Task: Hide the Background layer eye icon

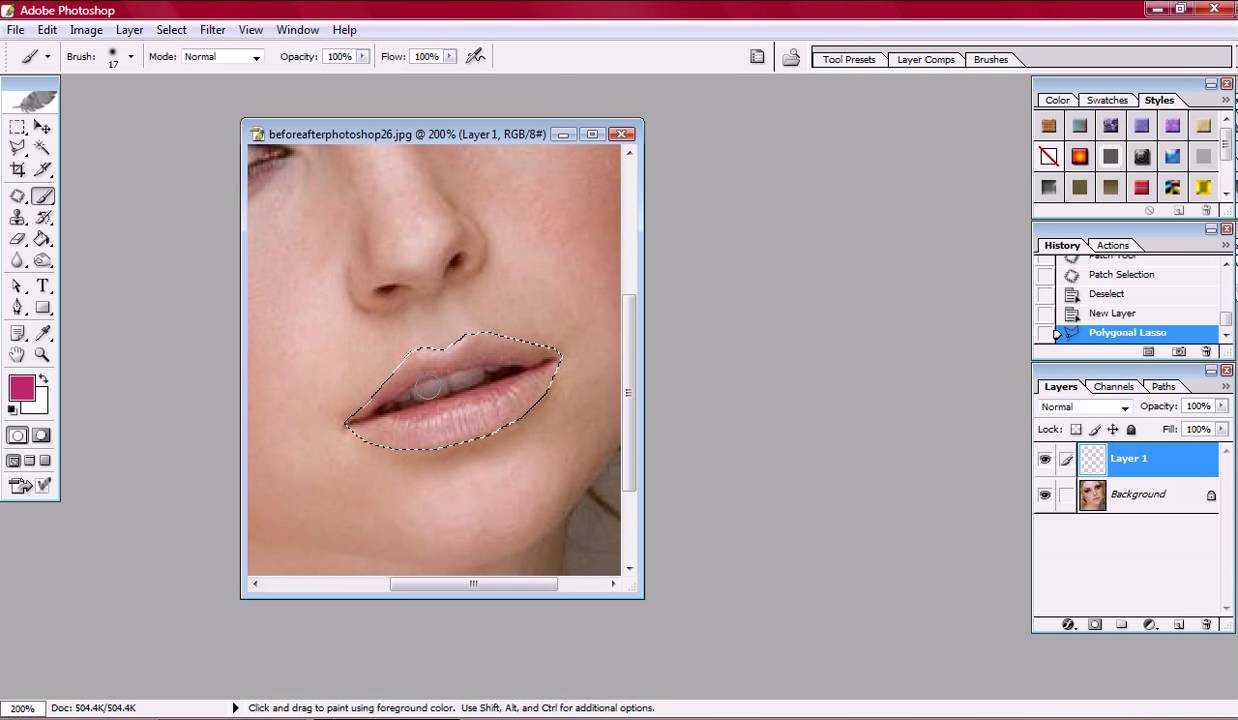Action: [x=1045, y=495]
